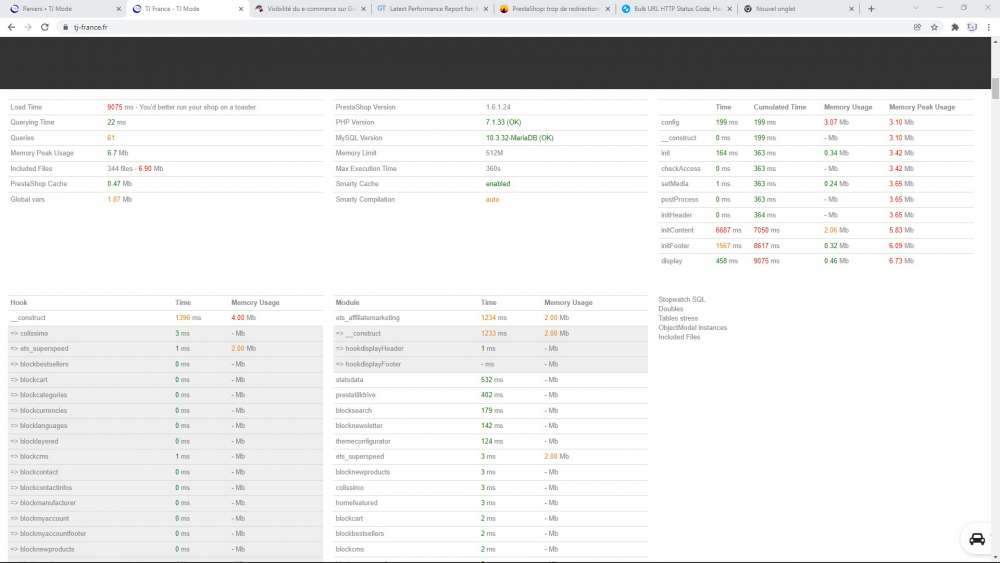Click the page vertical scrollbar thumb
Image resolution: width=1000 pixels, height=563 pixels.
tap(995, 88)
